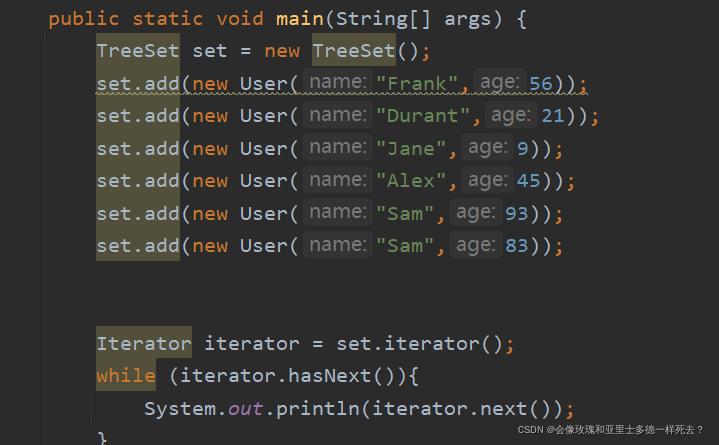Click the string "Alex"
This screenshot has width=719, height=445.
[411, 181]
